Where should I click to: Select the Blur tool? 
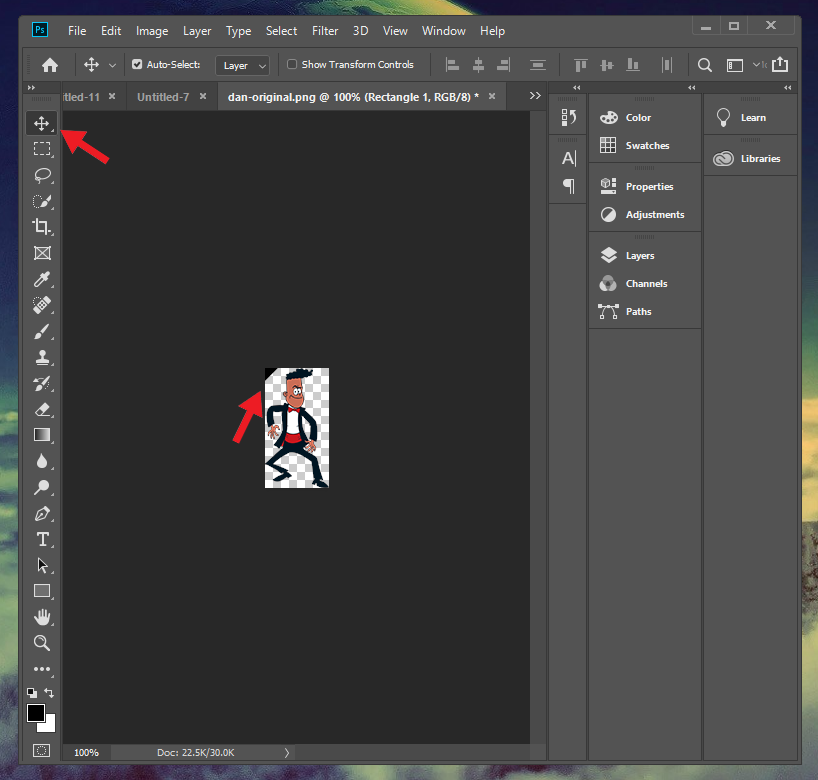(x=42, y=461)
